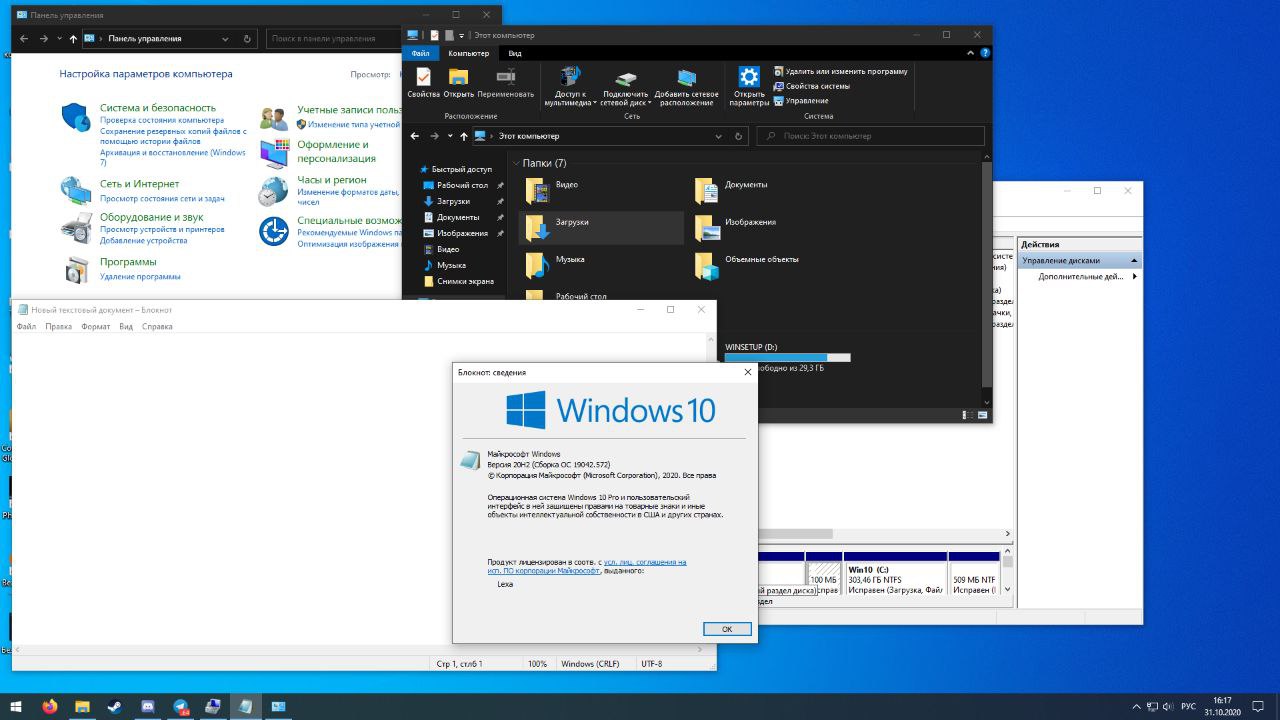Open the Видео folder icon
This screenshot has width=1280, height=720.
(x=537, y=190)
